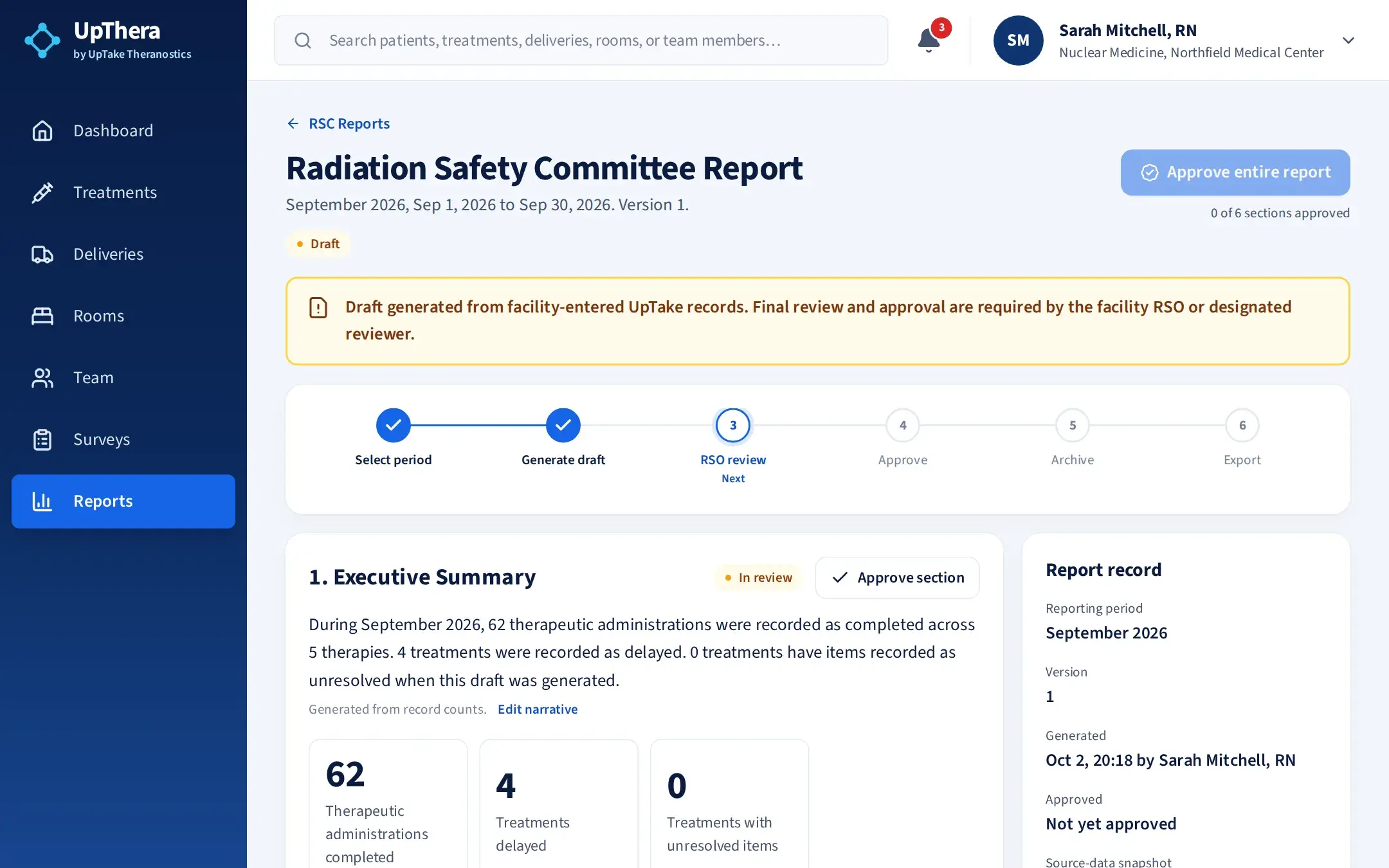This screenshot has width=1389, height=868.
Task: Click the back arrow beside RSC Reports
Action: click(293, 123)
